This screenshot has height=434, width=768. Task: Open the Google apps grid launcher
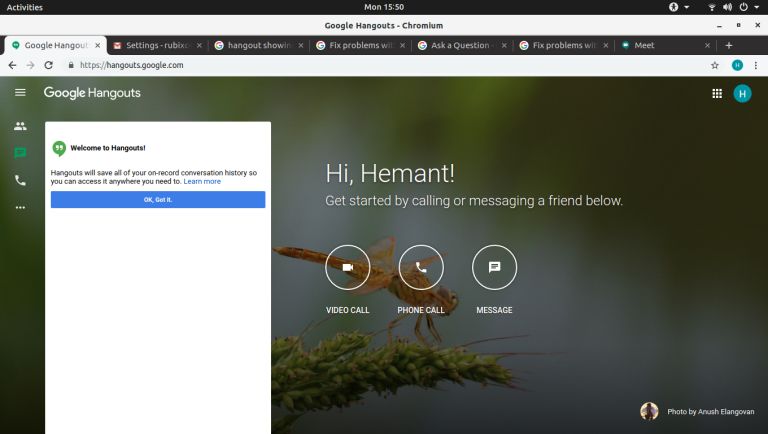click(717, 94)
